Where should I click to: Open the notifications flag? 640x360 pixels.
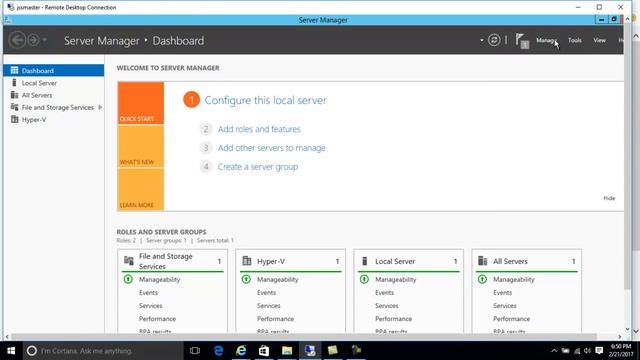[522, 40]
